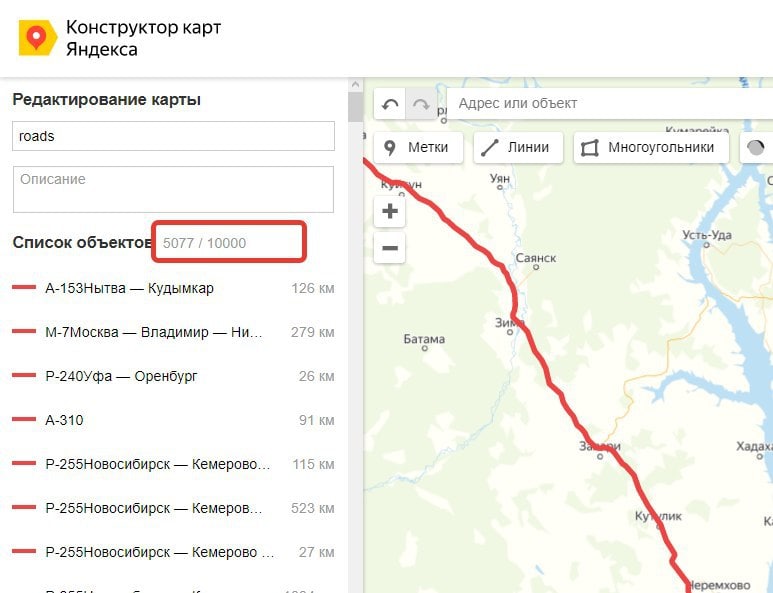Click the Усть-Уда label on map
The width and height of the screenshot is (773, 593).
pos(707,235)
